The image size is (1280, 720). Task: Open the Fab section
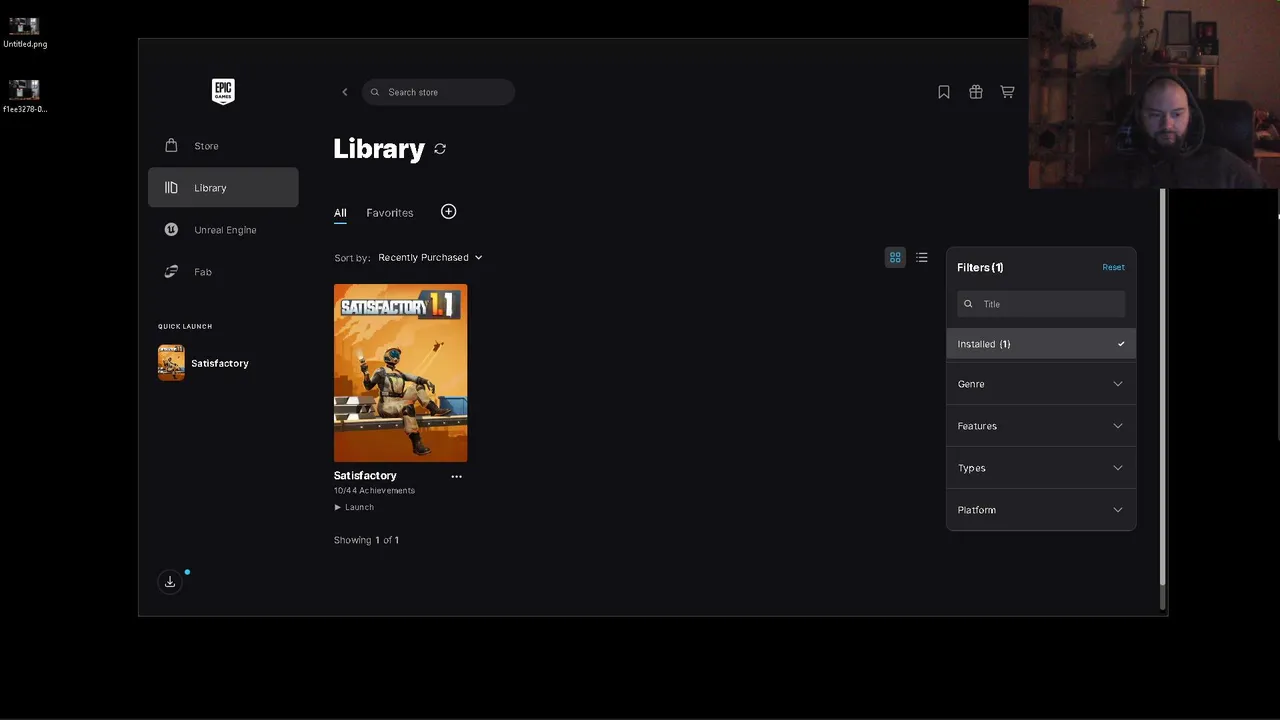point(223,272)
